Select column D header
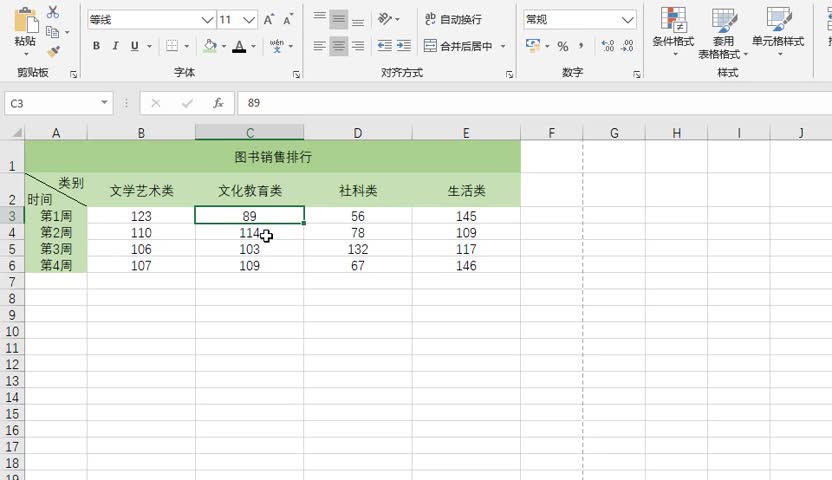832x480 pixels. point(358,133)
